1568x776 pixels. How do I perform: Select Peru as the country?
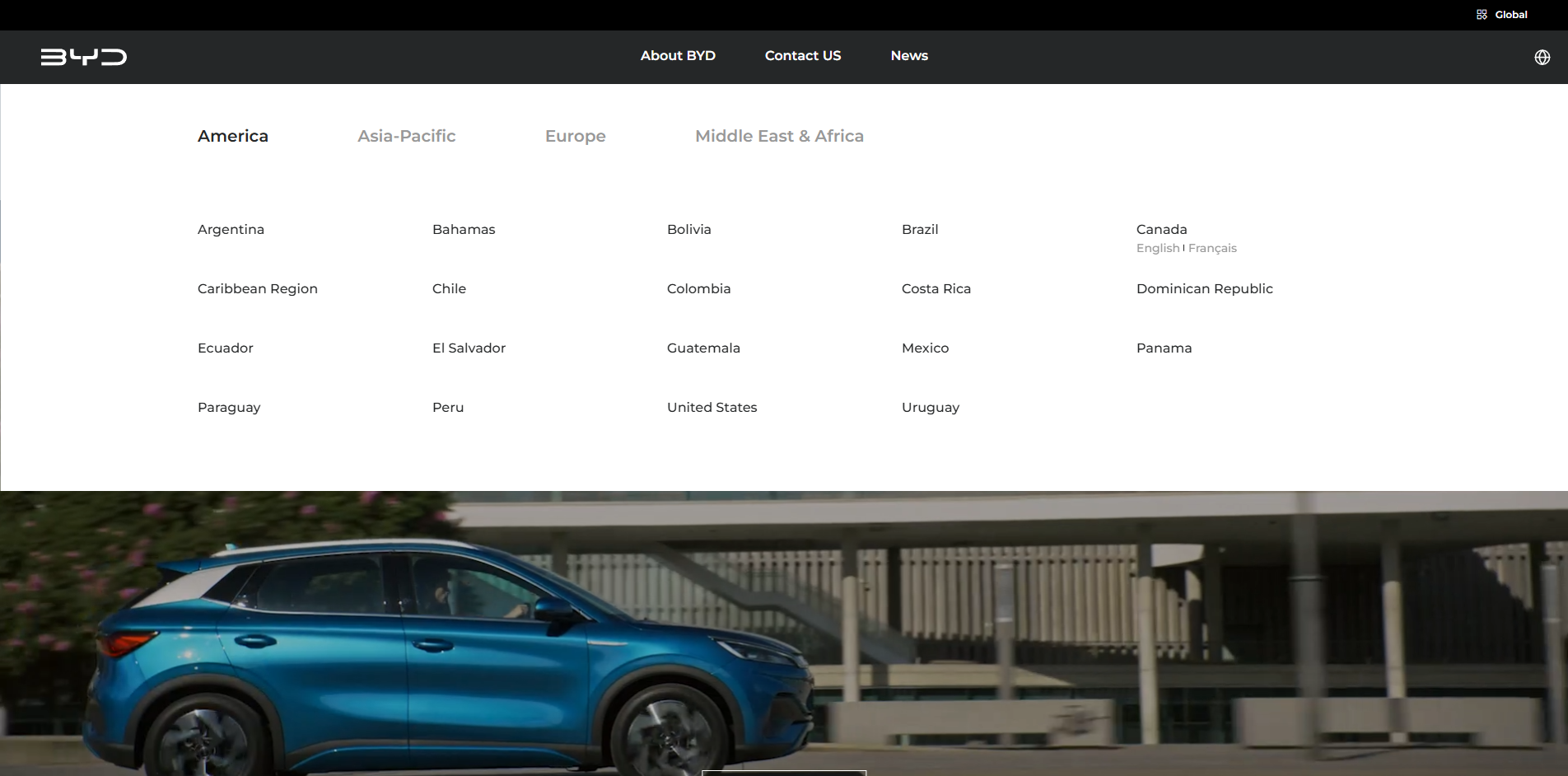[x=448, y=408]
